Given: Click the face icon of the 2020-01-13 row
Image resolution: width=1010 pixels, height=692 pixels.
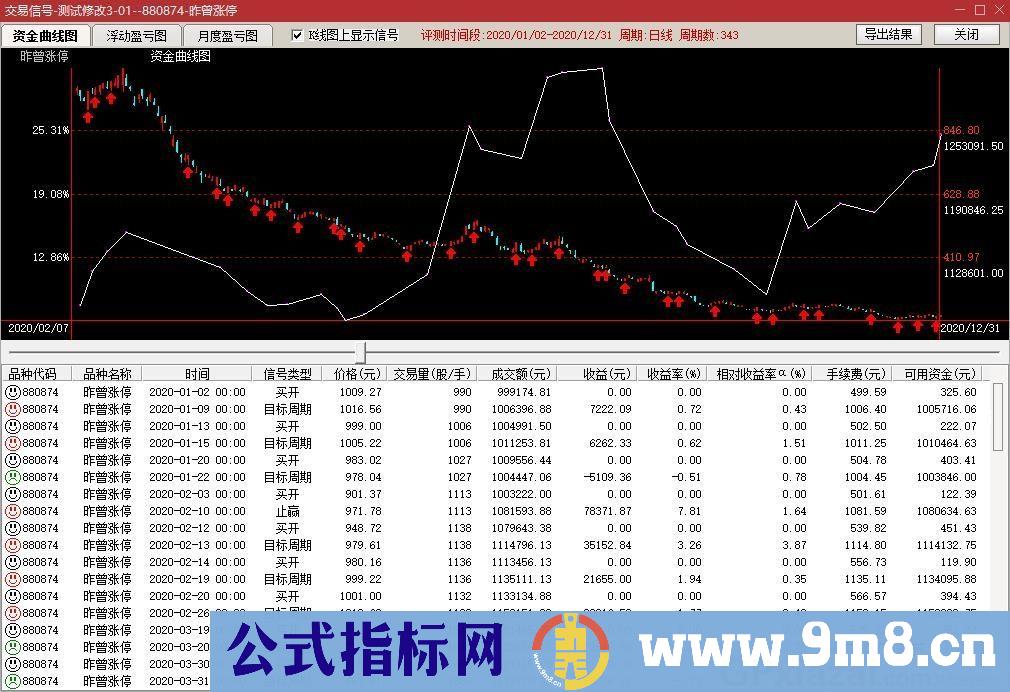Looking at the screenshot, I should (x=13, y=426).
